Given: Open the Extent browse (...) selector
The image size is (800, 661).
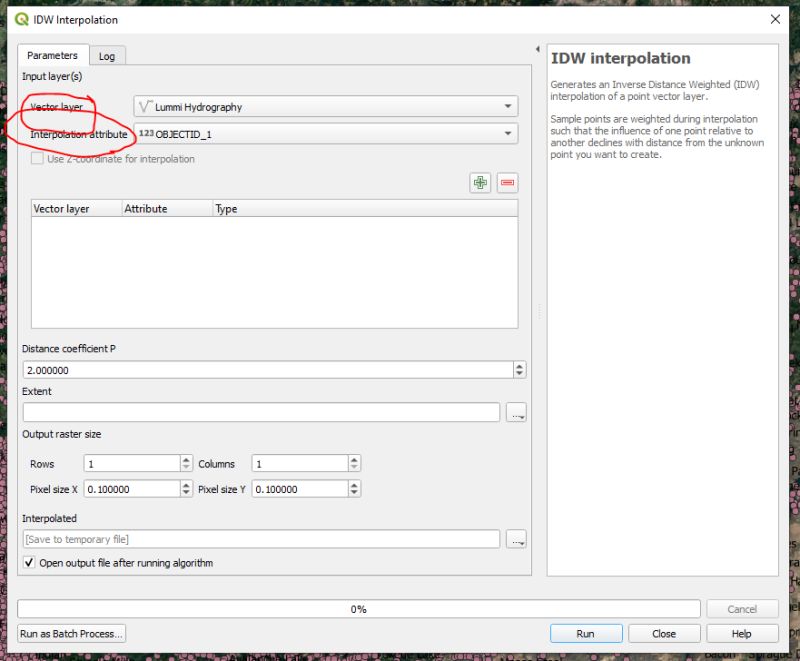Looking at the screenshot, I should 517,411.
